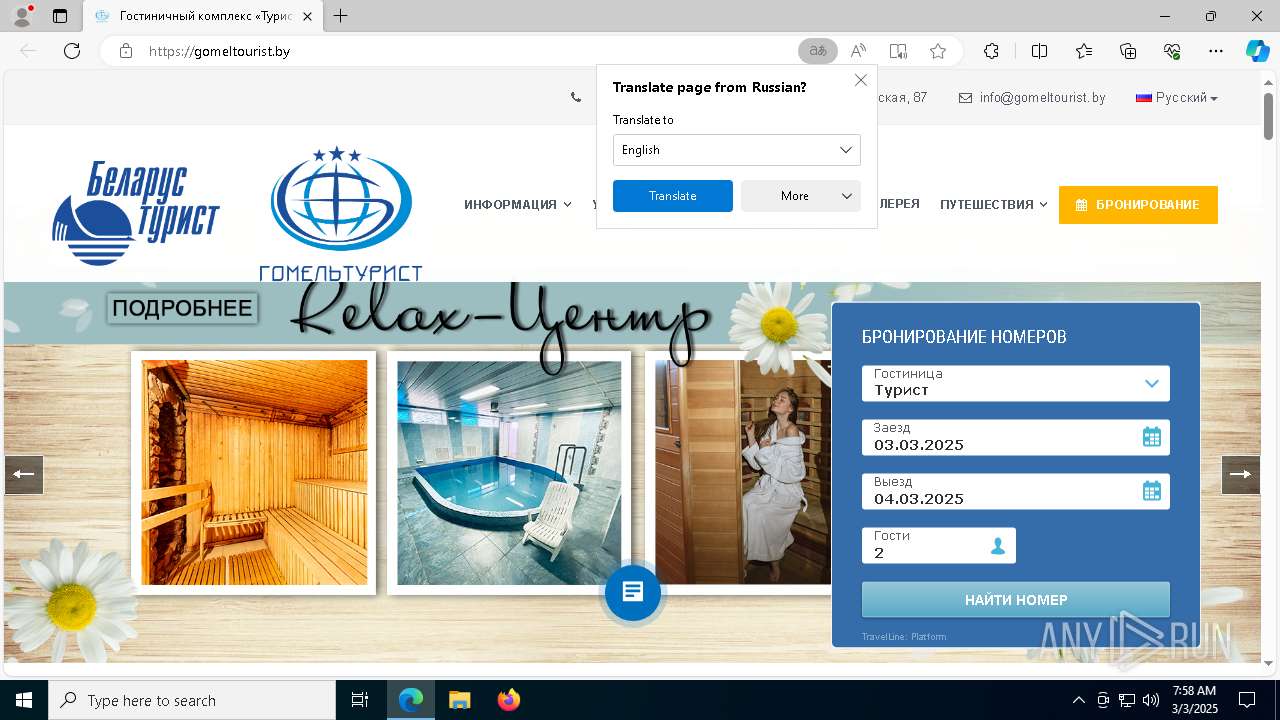Click the Заезд check-in date field
Viewport: 1280px width, 720px height.
point(1016,437)
